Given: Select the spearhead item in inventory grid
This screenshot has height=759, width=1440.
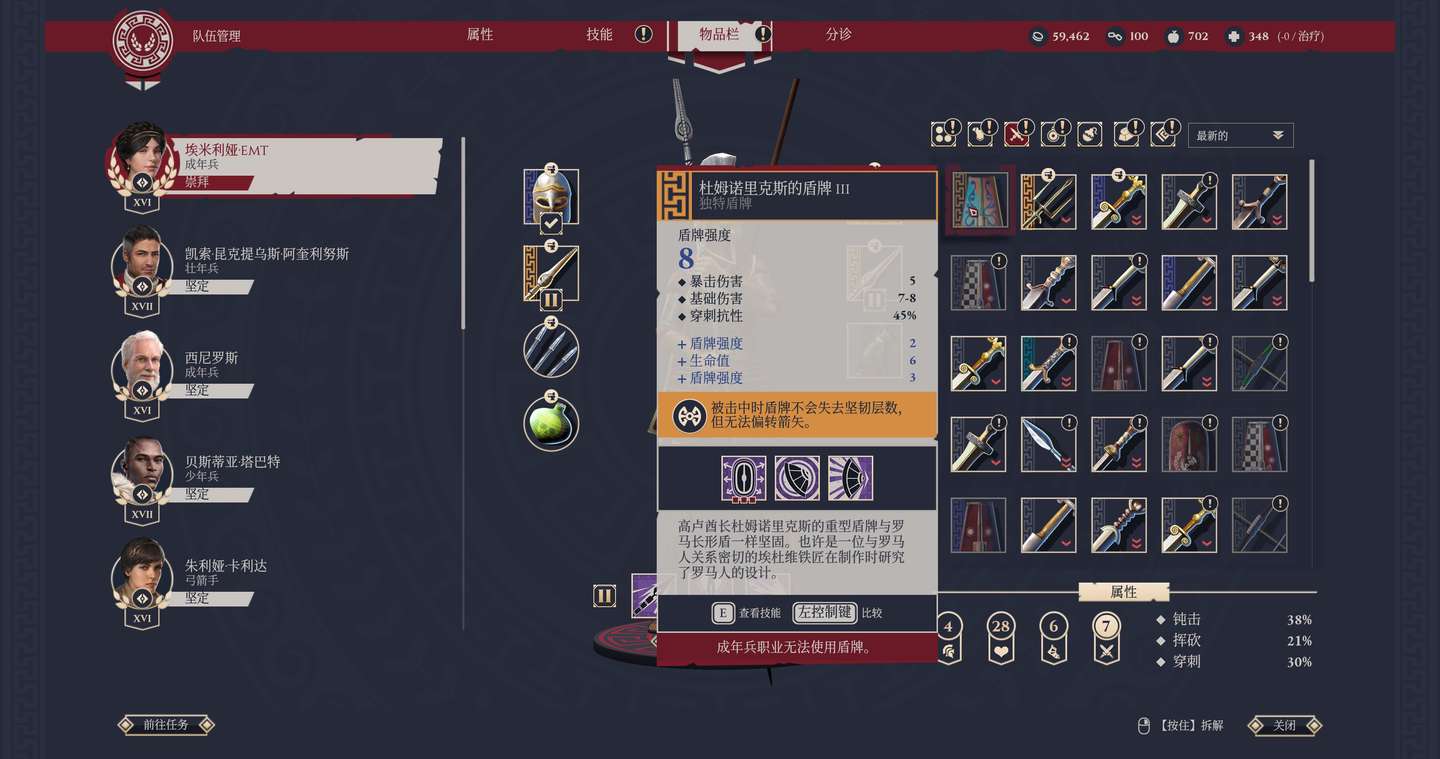Looking at the screenshot, I should pos(1049,444).
